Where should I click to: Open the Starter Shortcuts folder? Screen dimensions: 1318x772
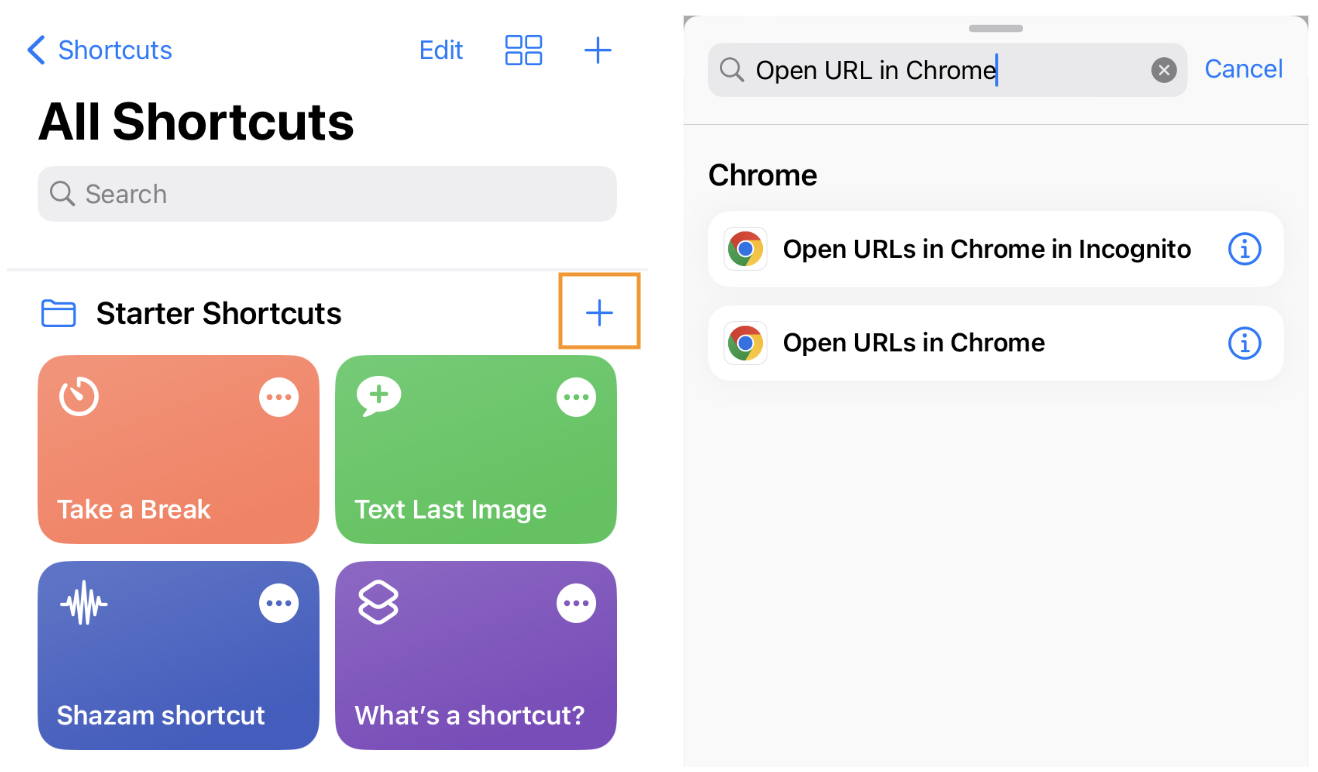tap(191, 313)
